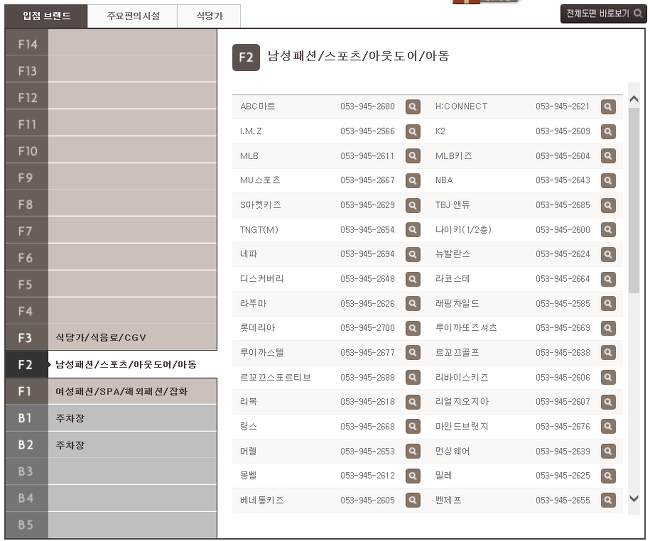650x541 pixels.
Task: Click phone number 053-945-2653 for 머렐
Action: [367, 451]
